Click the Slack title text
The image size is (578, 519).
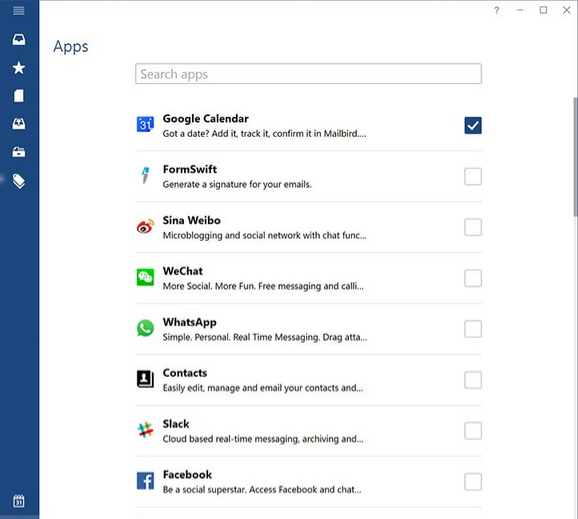click(176, 424)
